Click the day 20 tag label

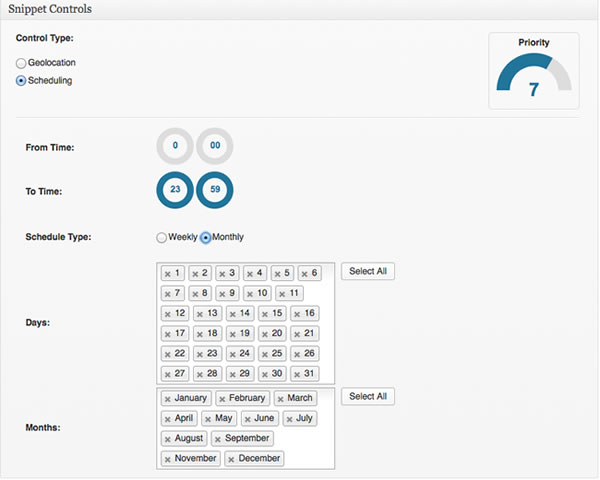pos(277,333)
